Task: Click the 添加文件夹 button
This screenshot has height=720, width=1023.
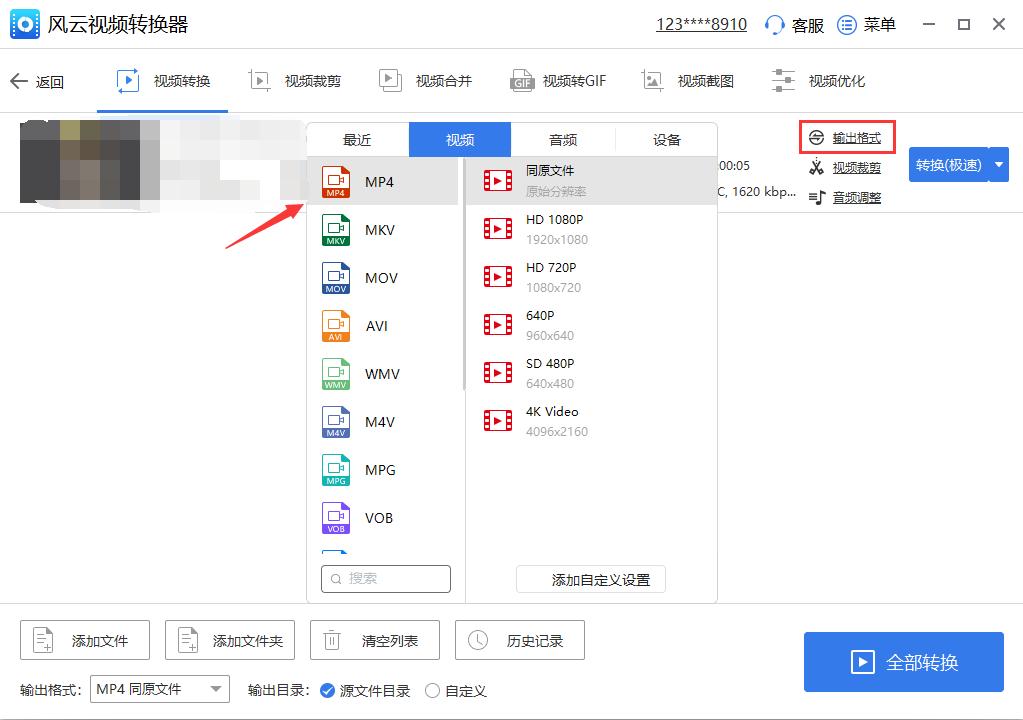Action: click(230, 640)
